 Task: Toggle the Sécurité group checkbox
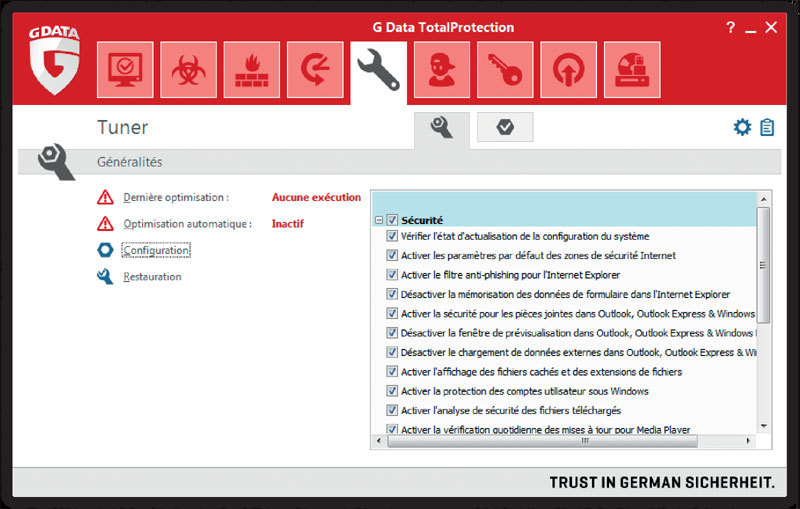(392, 220)
